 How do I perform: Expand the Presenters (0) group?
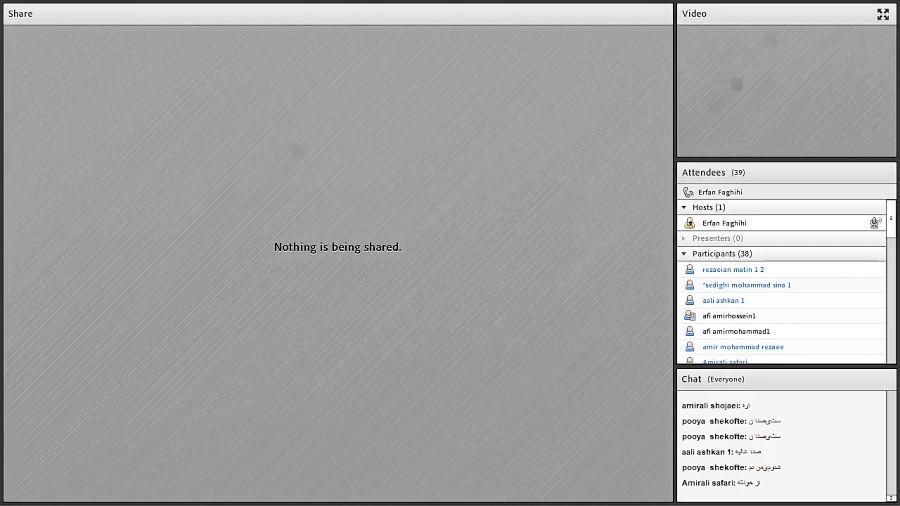tap(684, 238)
